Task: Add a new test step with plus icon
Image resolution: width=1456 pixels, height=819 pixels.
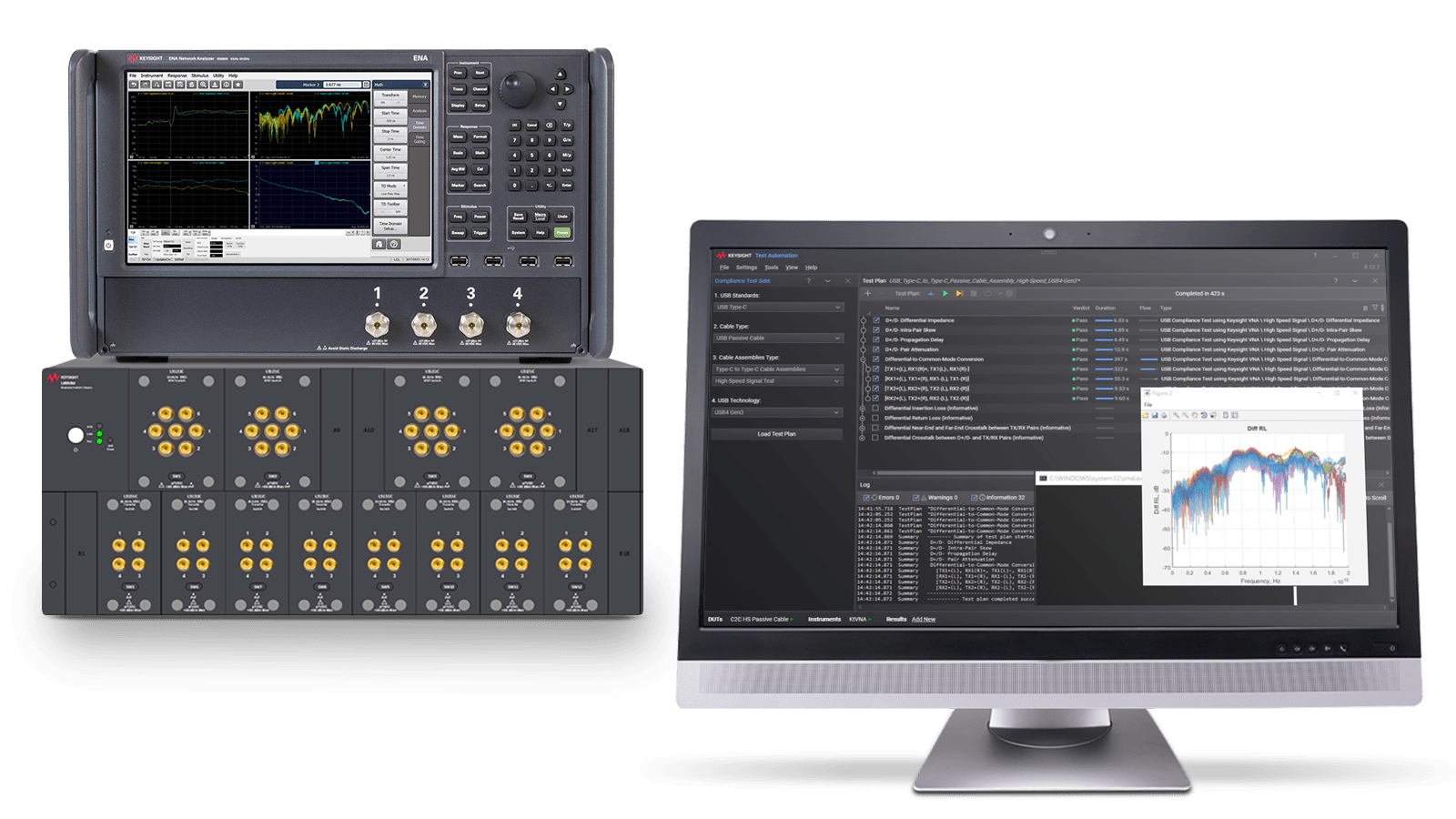Action: (x=867, y=293)
